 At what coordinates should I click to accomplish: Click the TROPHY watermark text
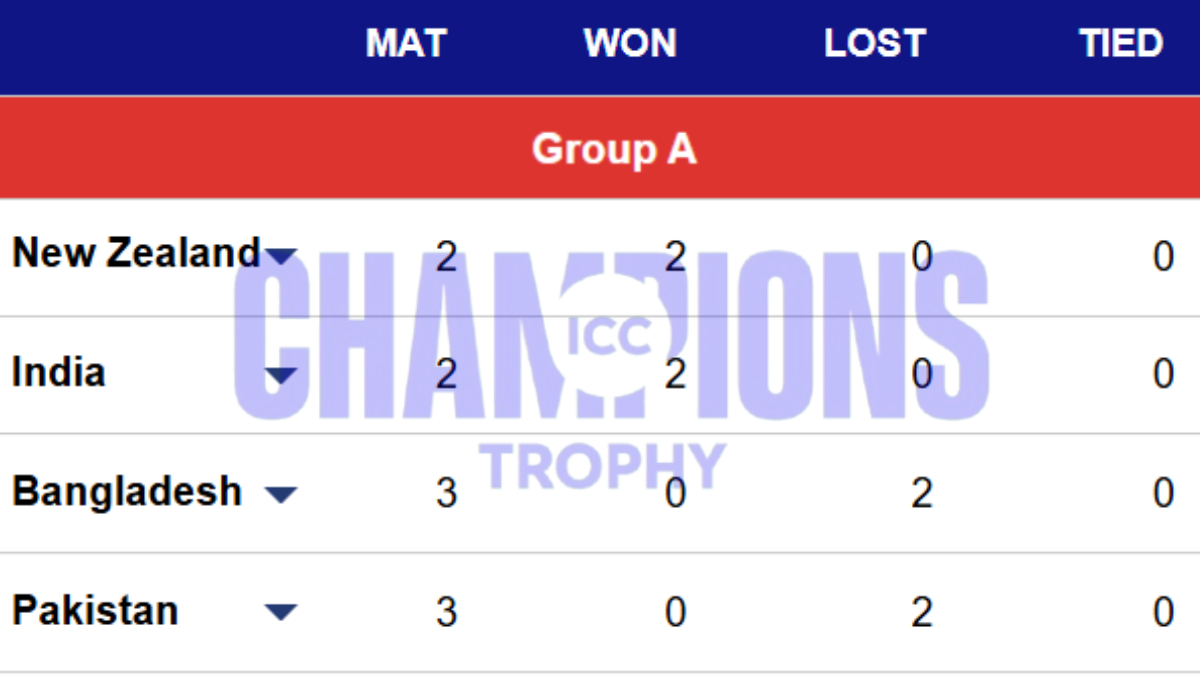(x=601, y=465)
